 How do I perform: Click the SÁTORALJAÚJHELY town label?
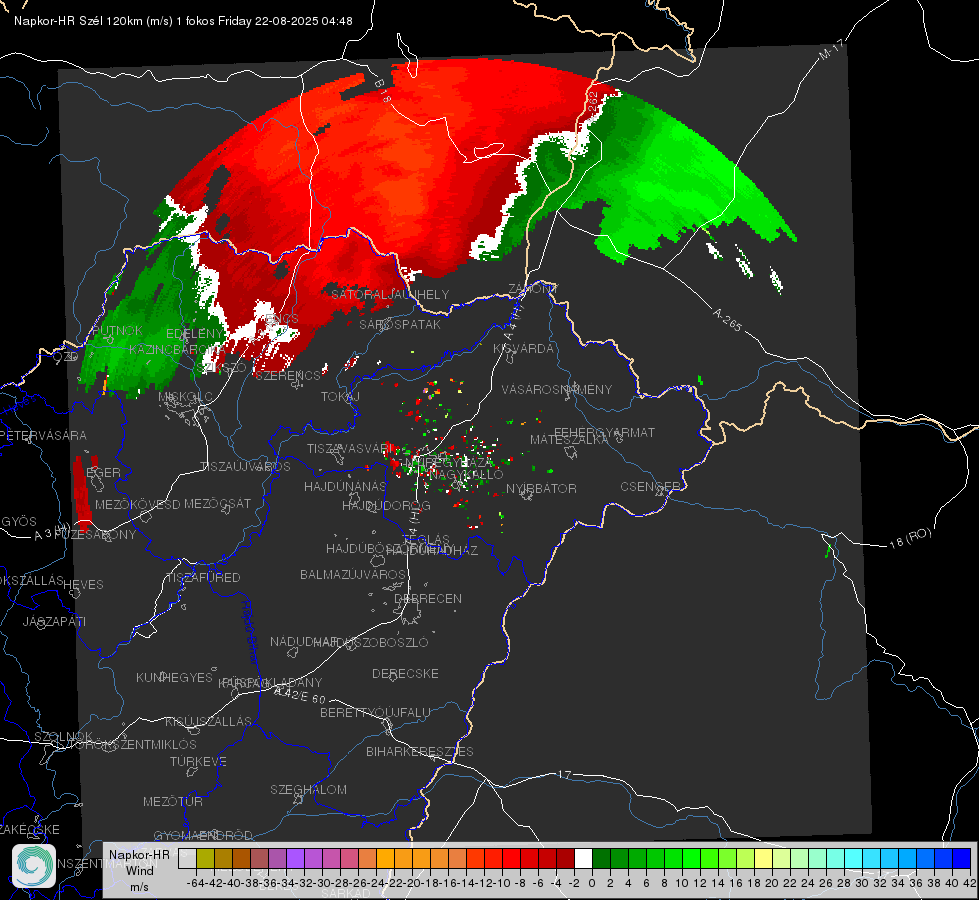390,294
